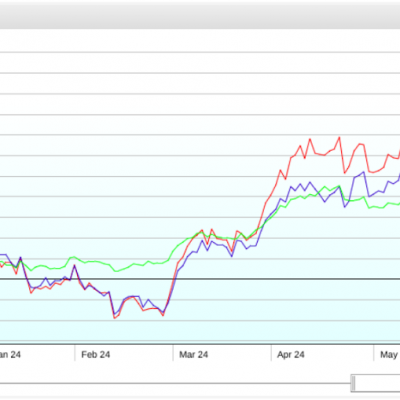Click the range slider handle at bottom right
Screen dimensions: 400x400
pos(353,383)
